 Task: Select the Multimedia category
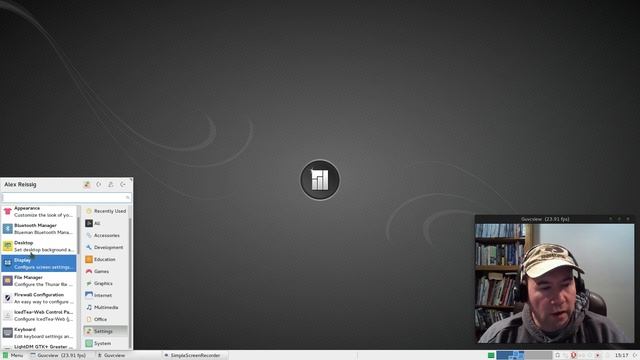pos(106,307)
